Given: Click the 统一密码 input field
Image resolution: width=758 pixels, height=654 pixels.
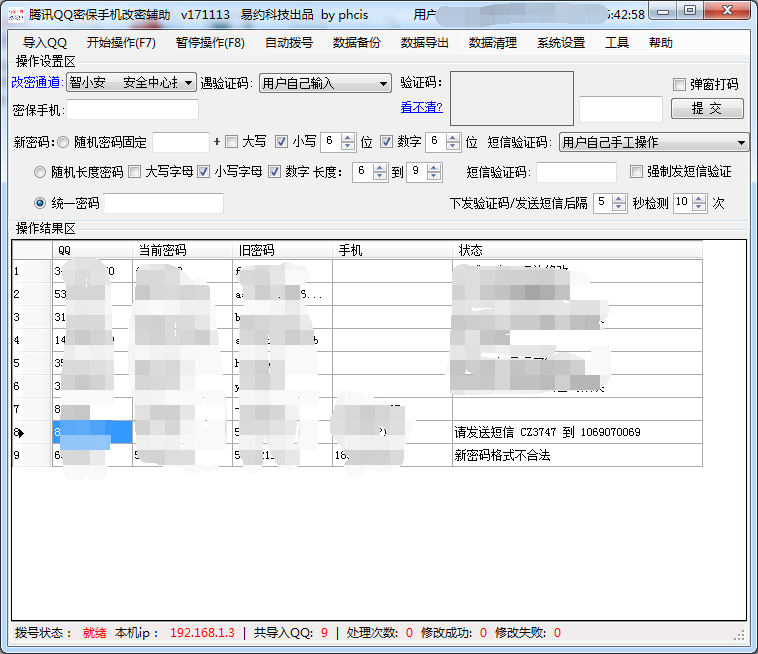Looking at the screenshot, I should pos(163,203).
